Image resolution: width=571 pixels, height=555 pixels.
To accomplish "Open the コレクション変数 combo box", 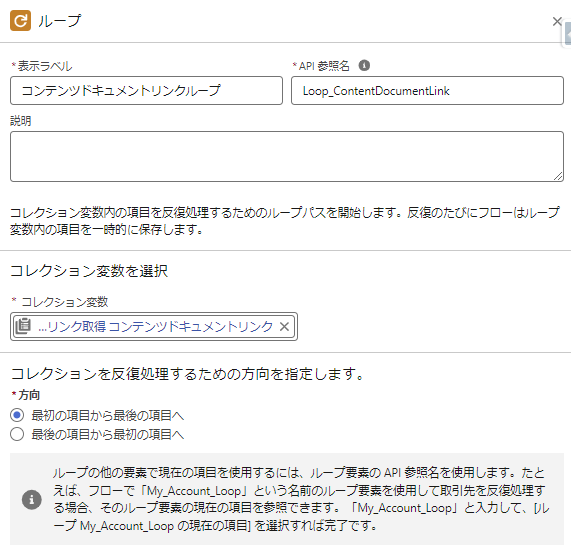I will coord(154,326).
